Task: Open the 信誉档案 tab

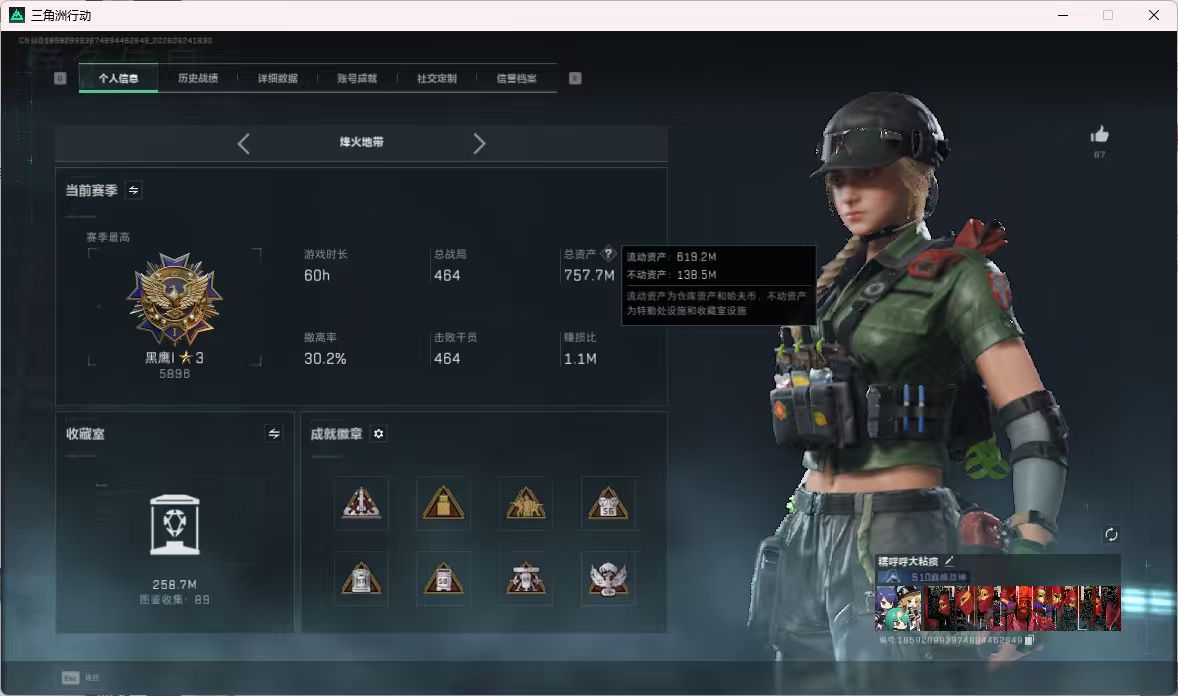Action: click(x=516, y=78)
